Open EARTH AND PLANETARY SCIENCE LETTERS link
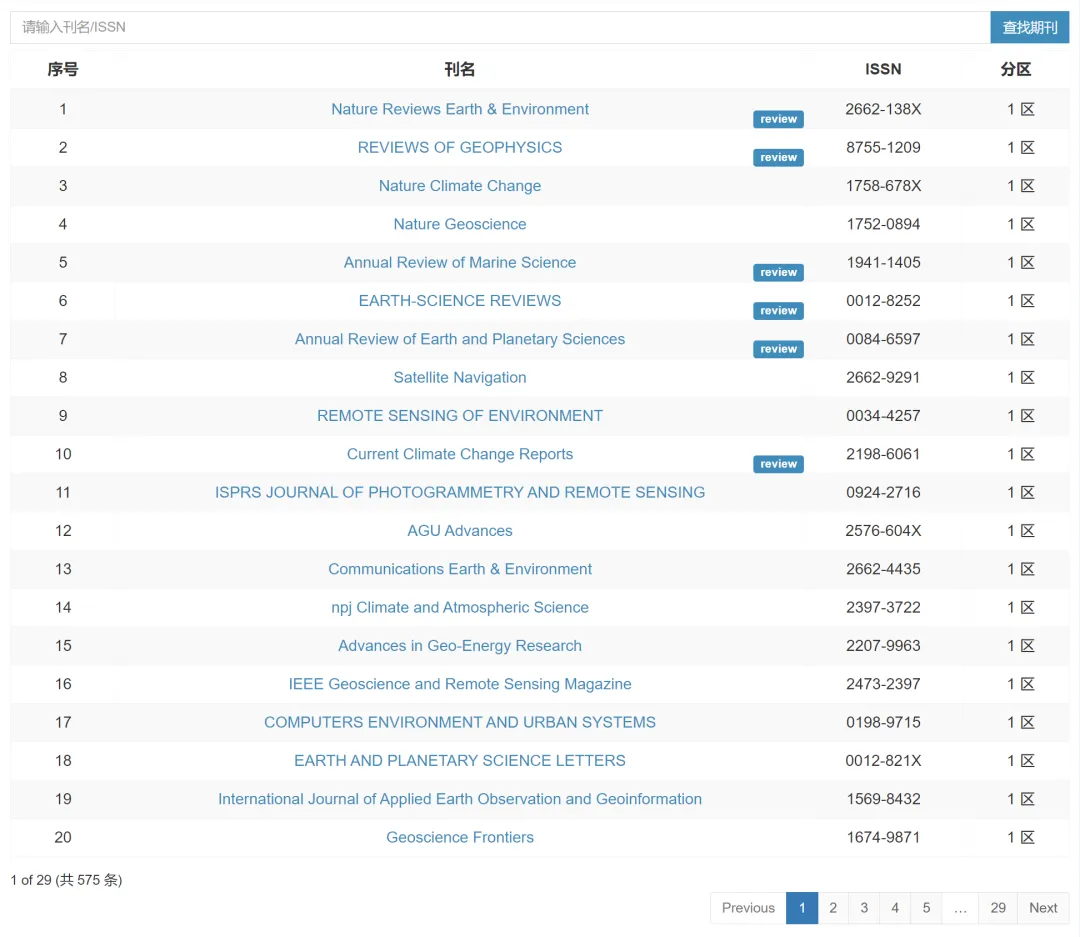 click(460, 761)
